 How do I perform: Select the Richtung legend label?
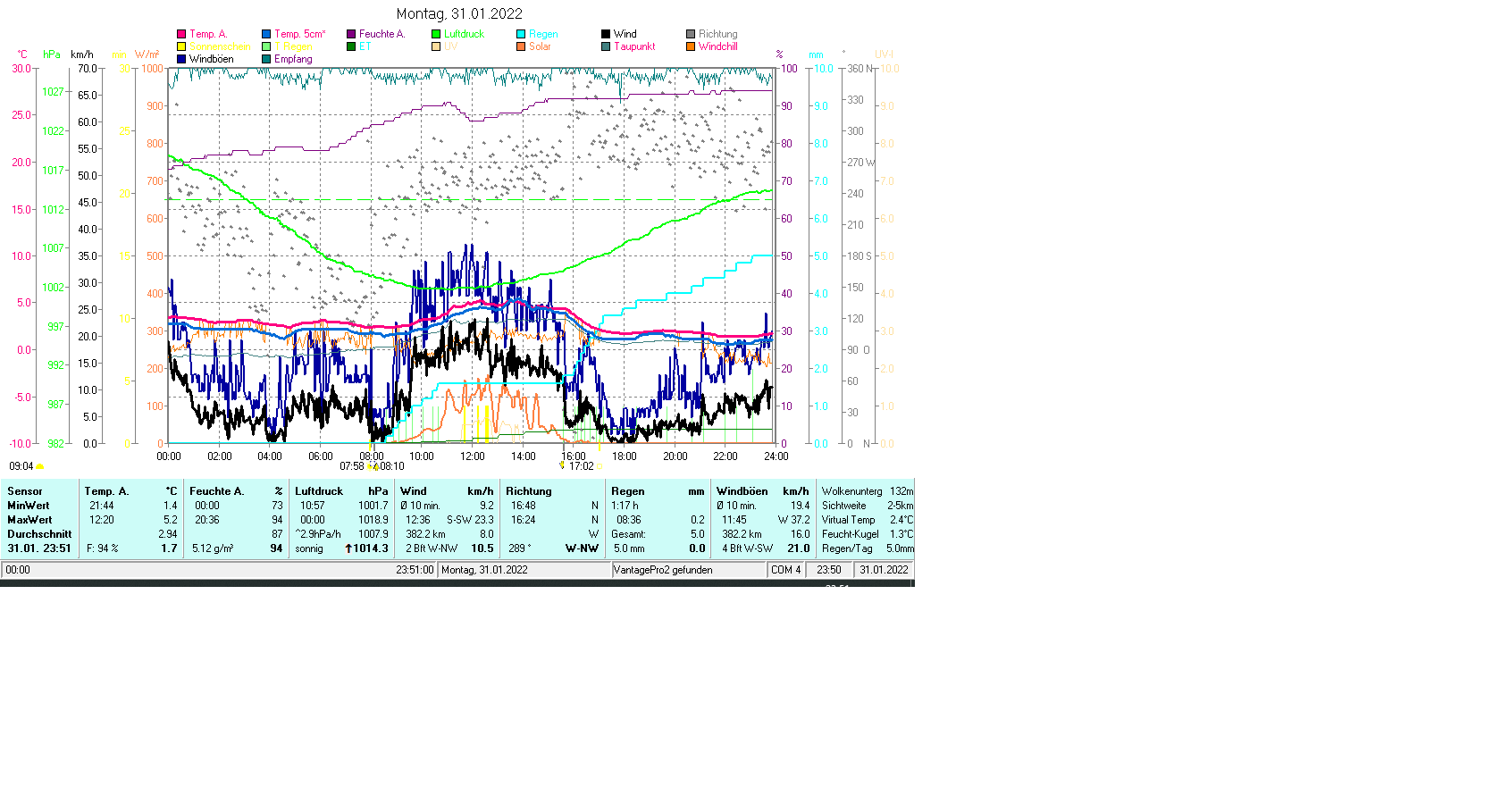[717, 34]
